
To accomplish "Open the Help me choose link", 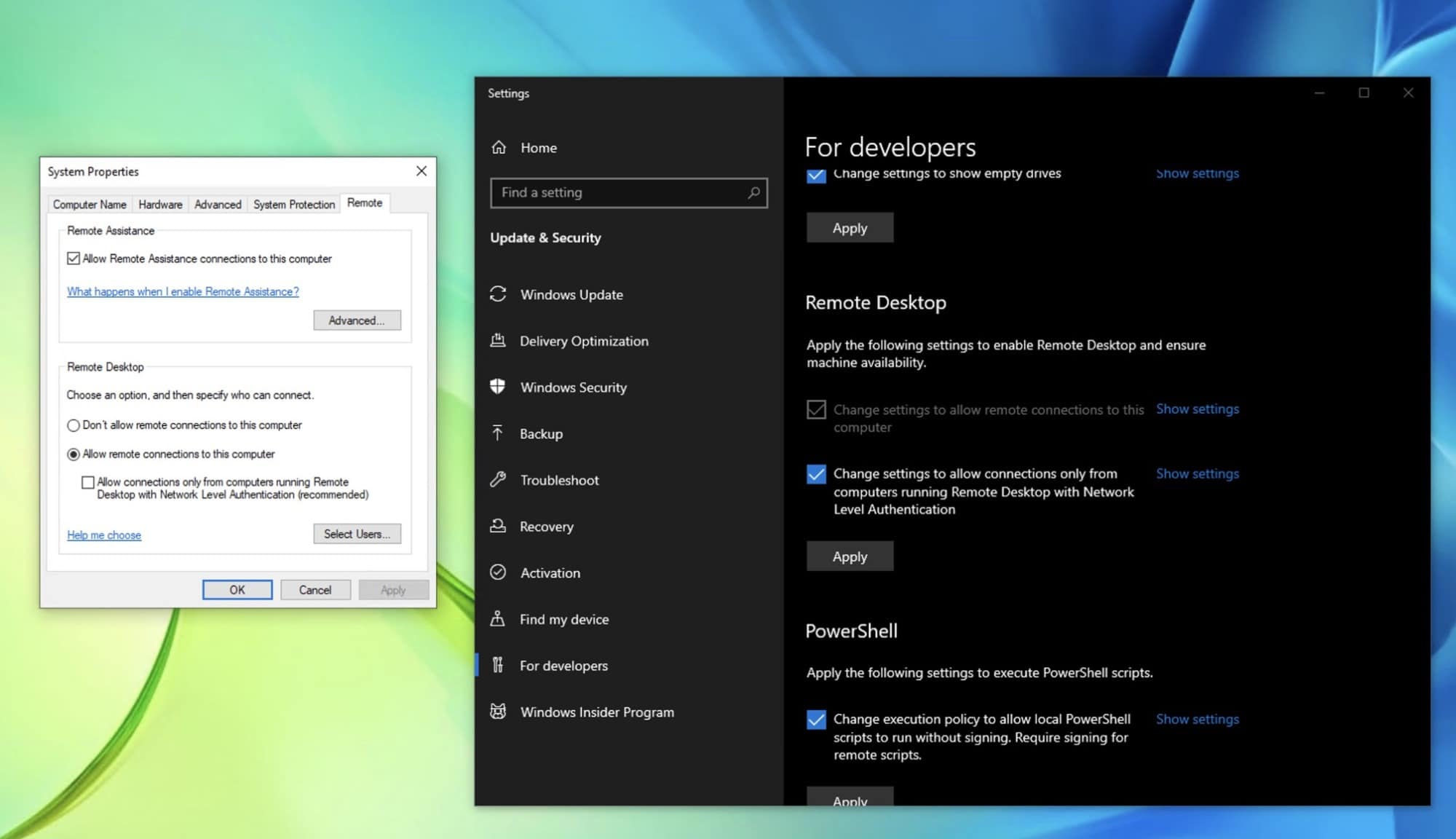I will pyautogui.click(x=104, y=535).
